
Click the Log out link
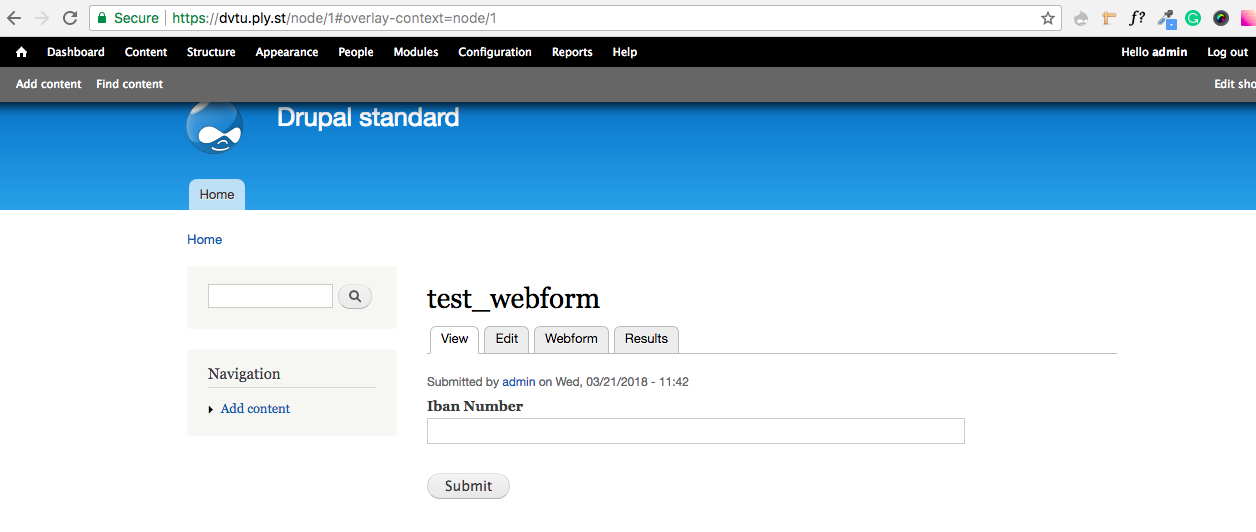coord(1227,52)
